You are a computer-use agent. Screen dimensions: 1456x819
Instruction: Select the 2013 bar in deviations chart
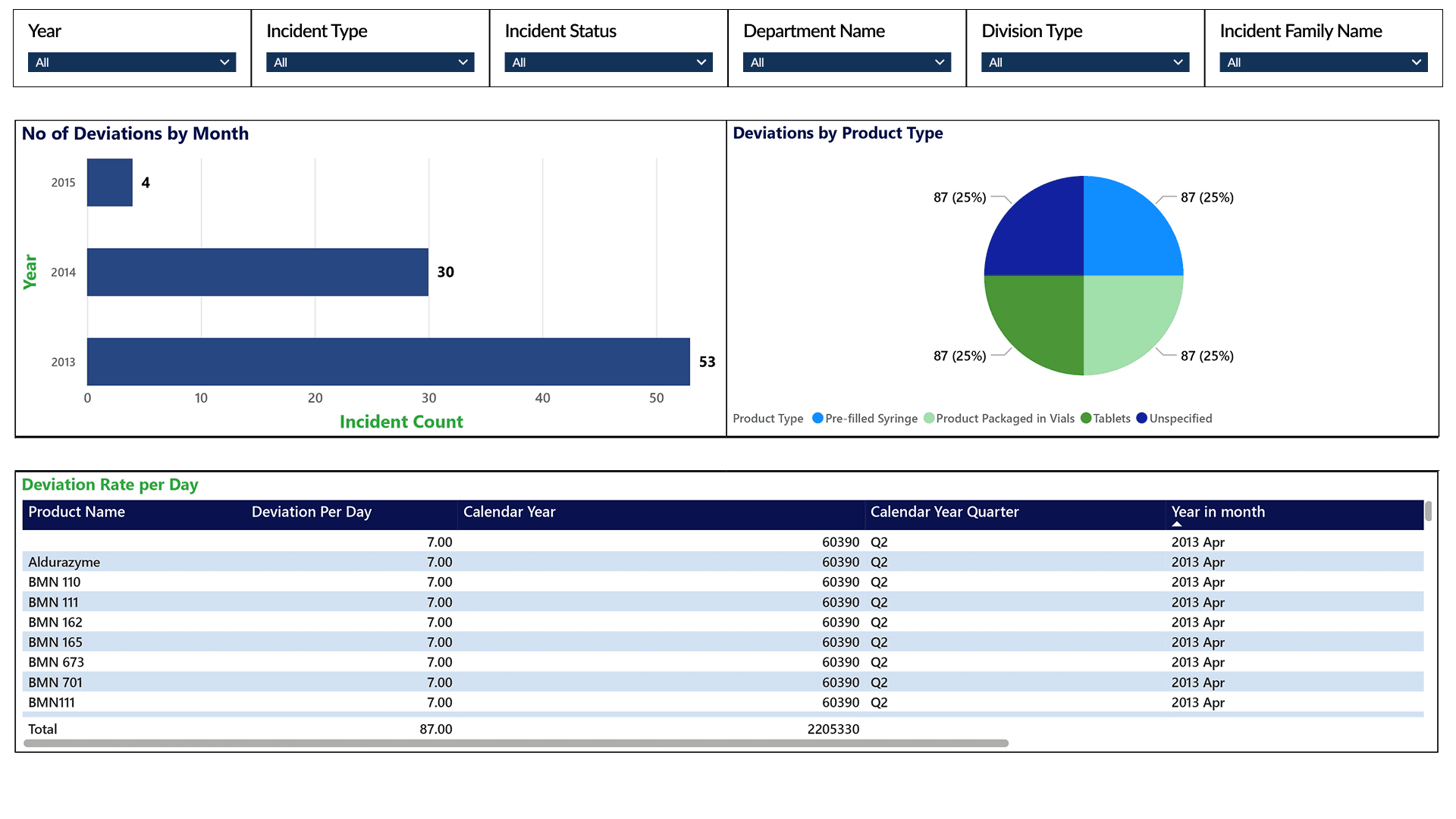tap(387, 362)
